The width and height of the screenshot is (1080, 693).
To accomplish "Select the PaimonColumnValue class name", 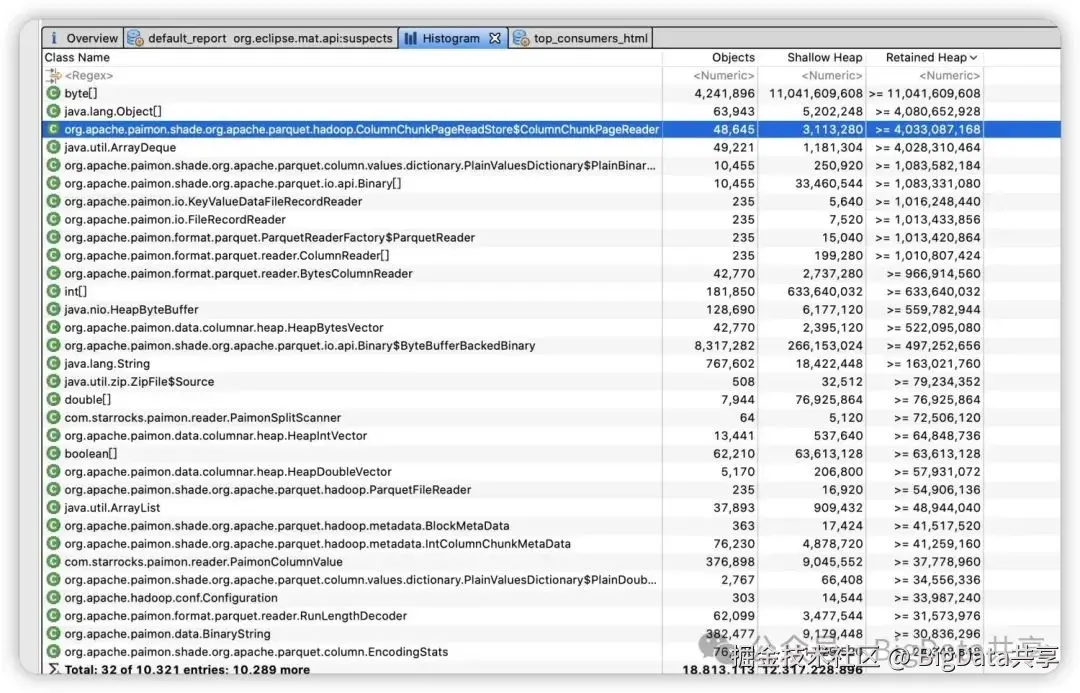I will click(203, 561).
